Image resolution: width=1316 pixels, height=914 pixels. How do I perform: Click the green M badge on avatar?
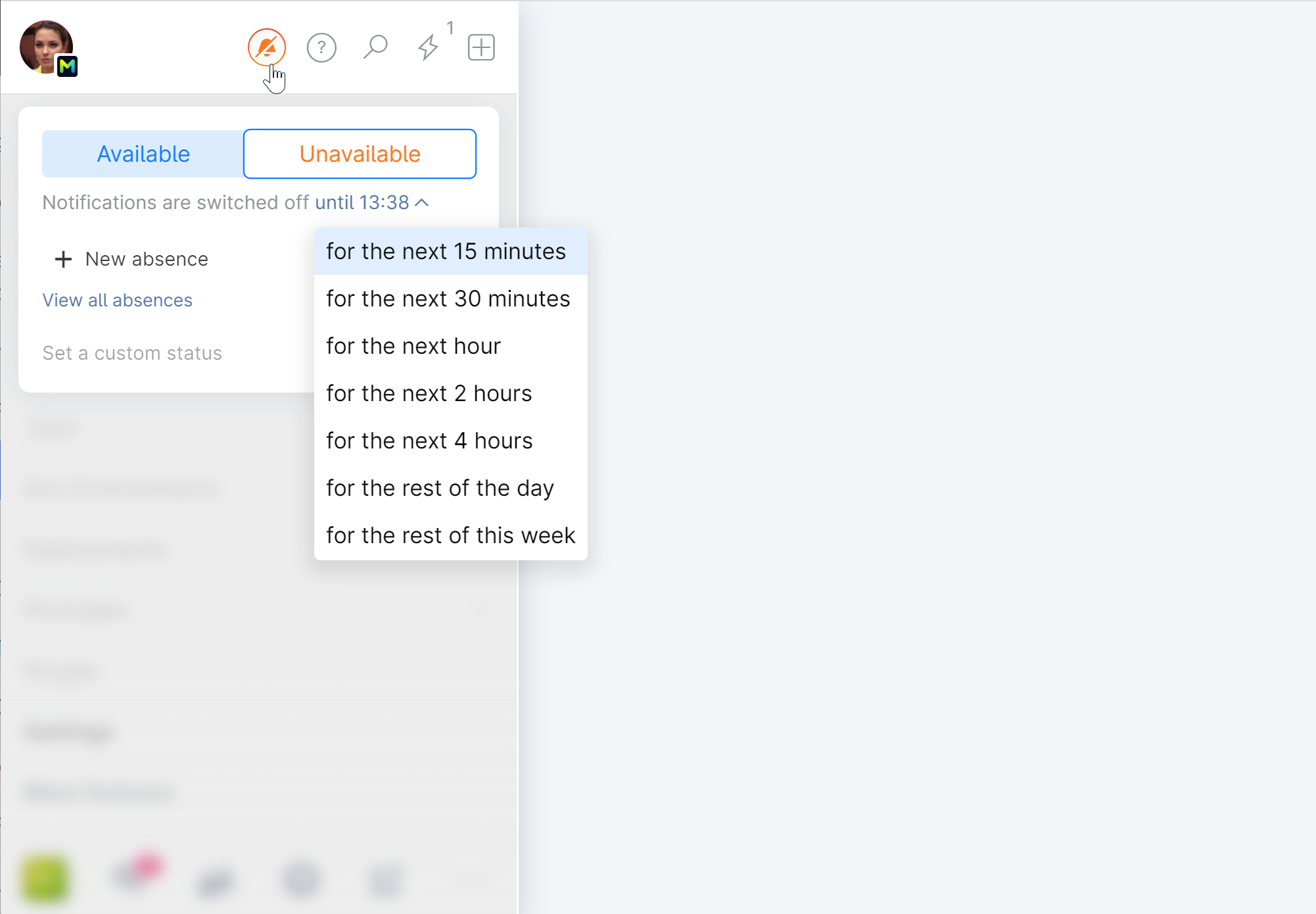click(x=68, y=66)
